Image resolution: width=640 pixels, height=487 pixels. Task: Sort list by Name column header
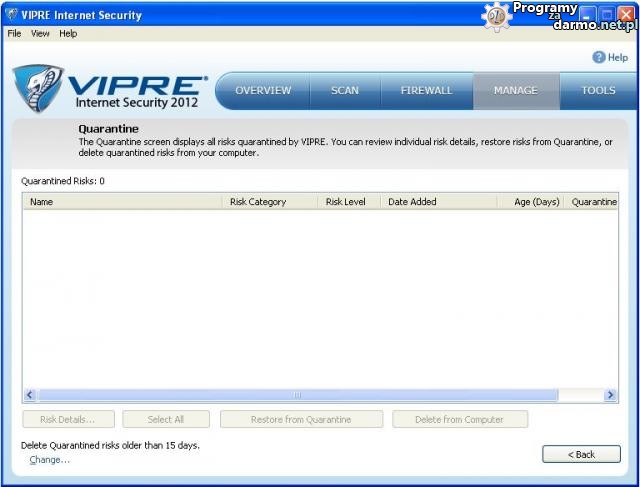click(x=122, y=201)
